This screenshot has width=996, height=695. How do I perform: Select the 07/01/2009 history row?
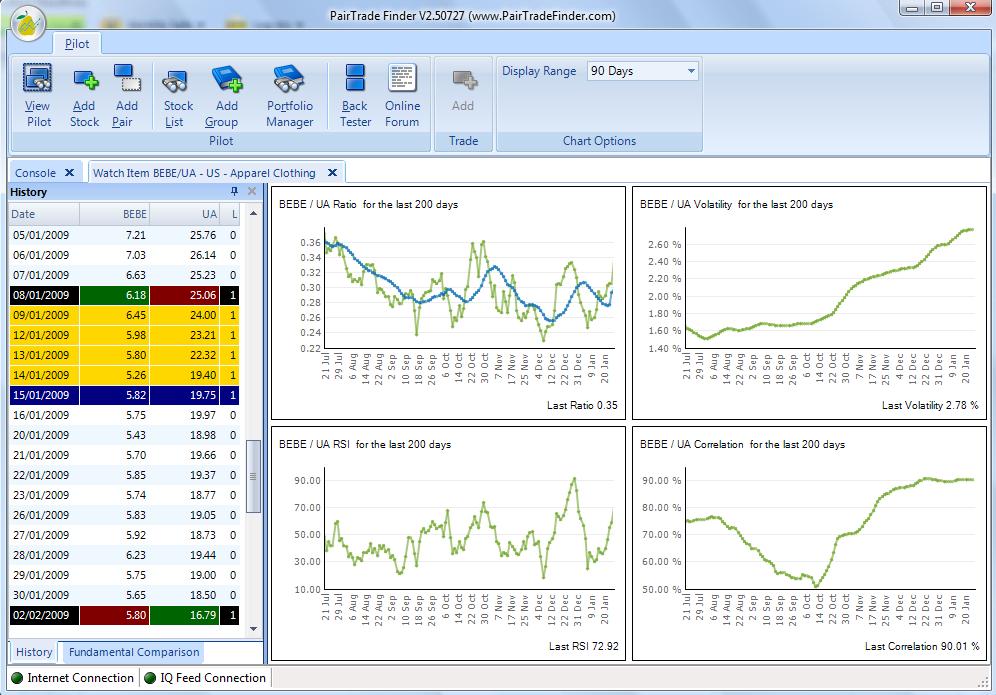pos(124,275)
